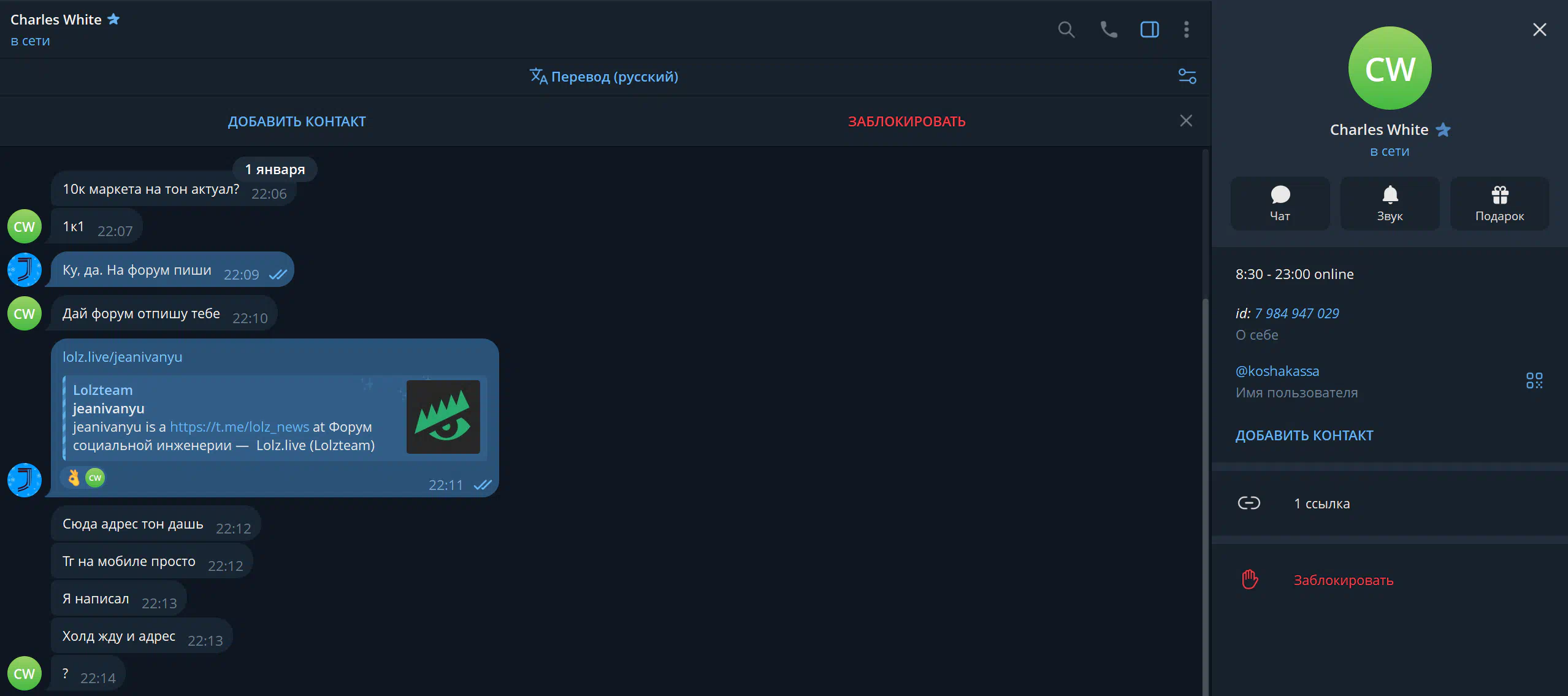This screenshot has width=1568, height=696.
Task: Start a voice call with Charles White
Action: point(1108,29)
